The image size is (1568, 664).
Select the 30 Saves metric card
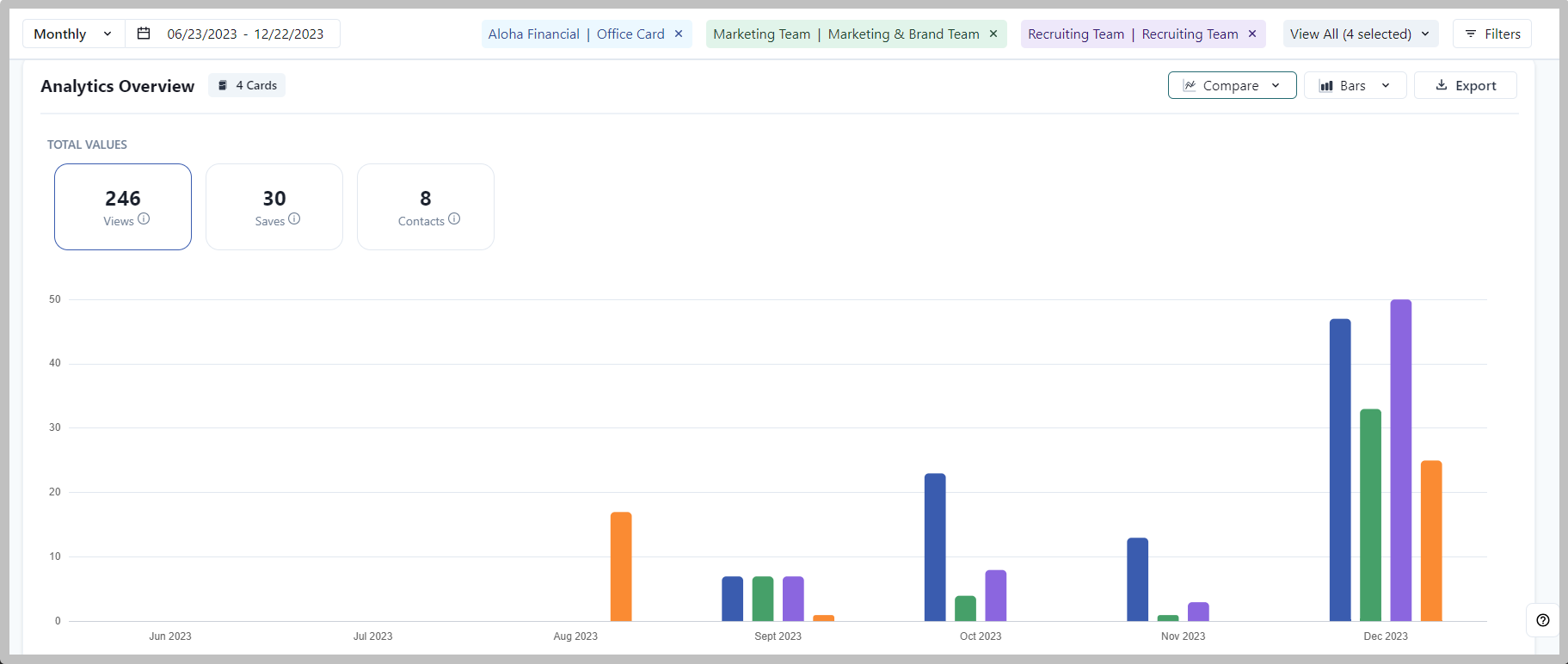(274, 206)
